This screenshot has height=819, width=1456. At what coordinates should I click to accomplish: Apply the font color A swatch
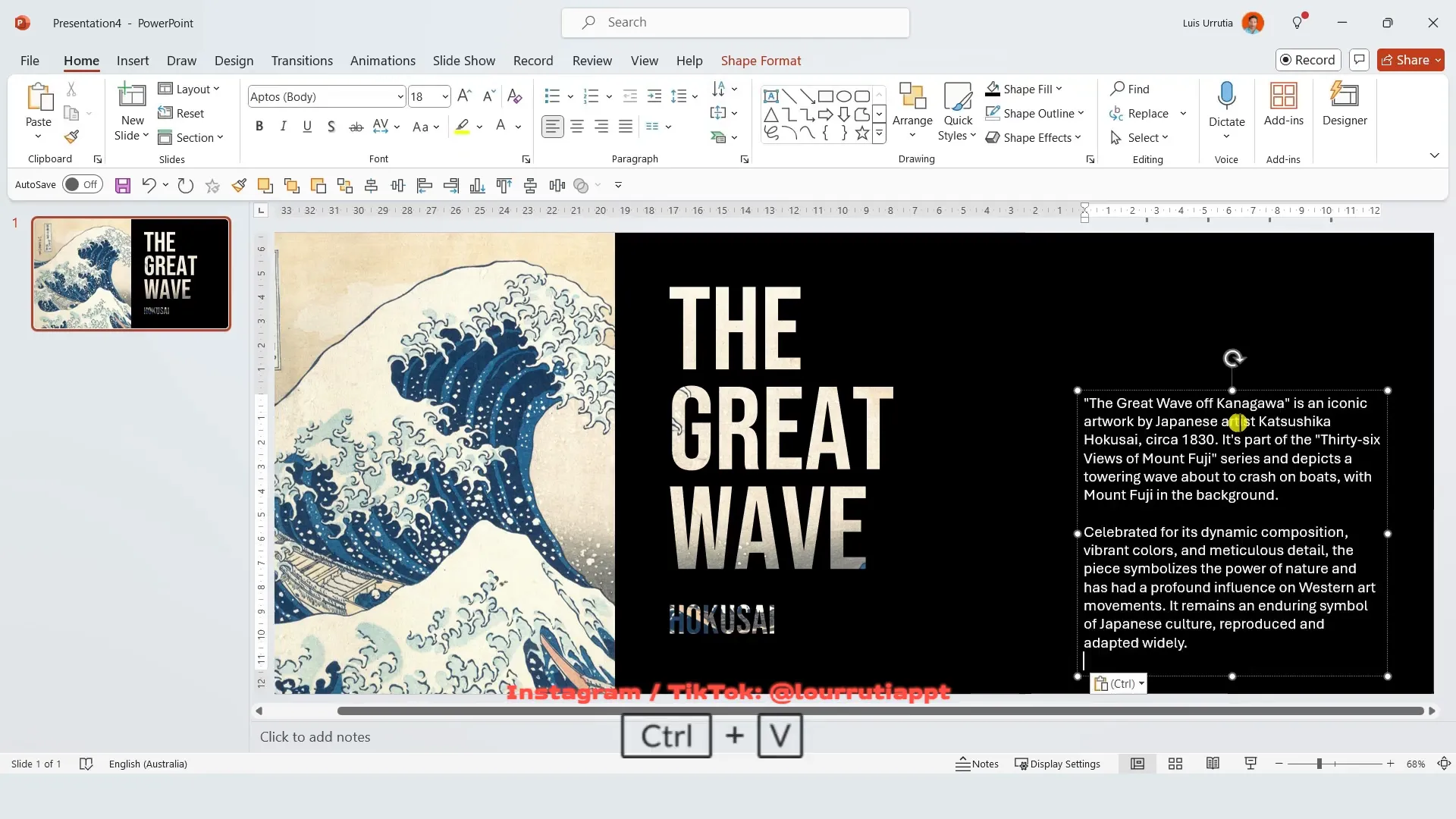(x=500, y=127)
